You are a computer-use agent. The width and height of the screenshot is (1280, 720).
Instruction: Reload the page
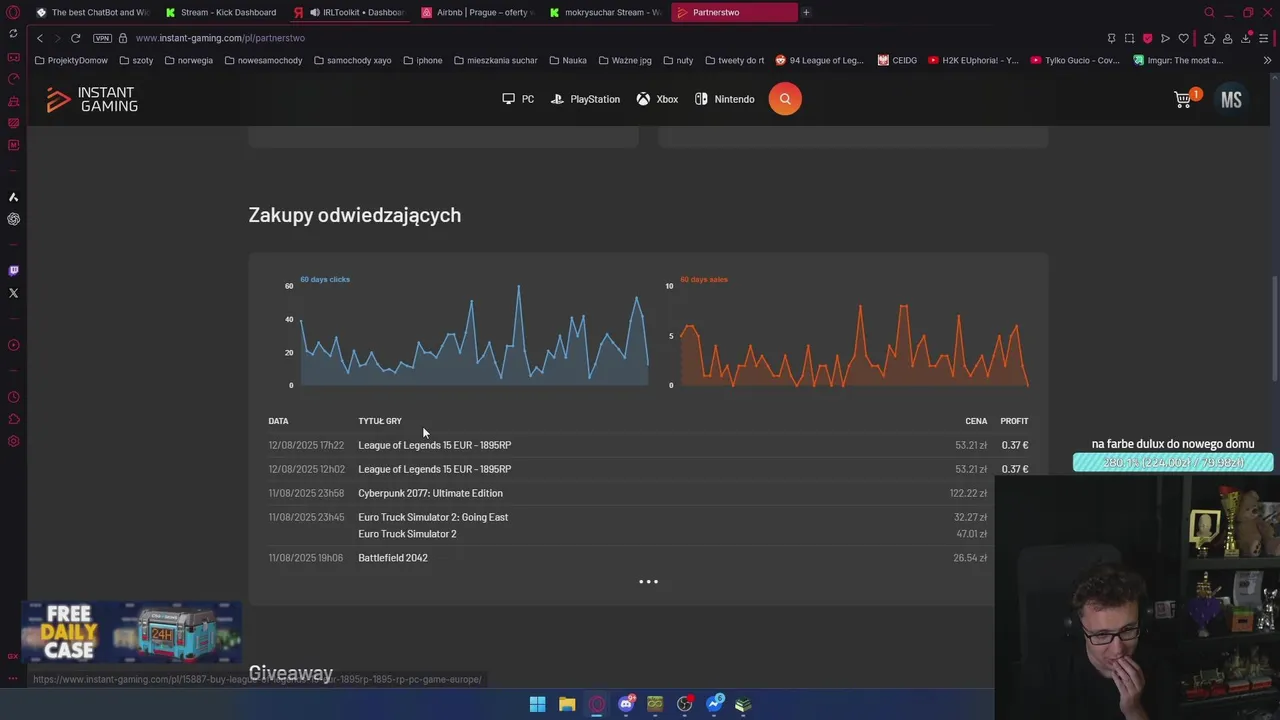tap(75, 38)
